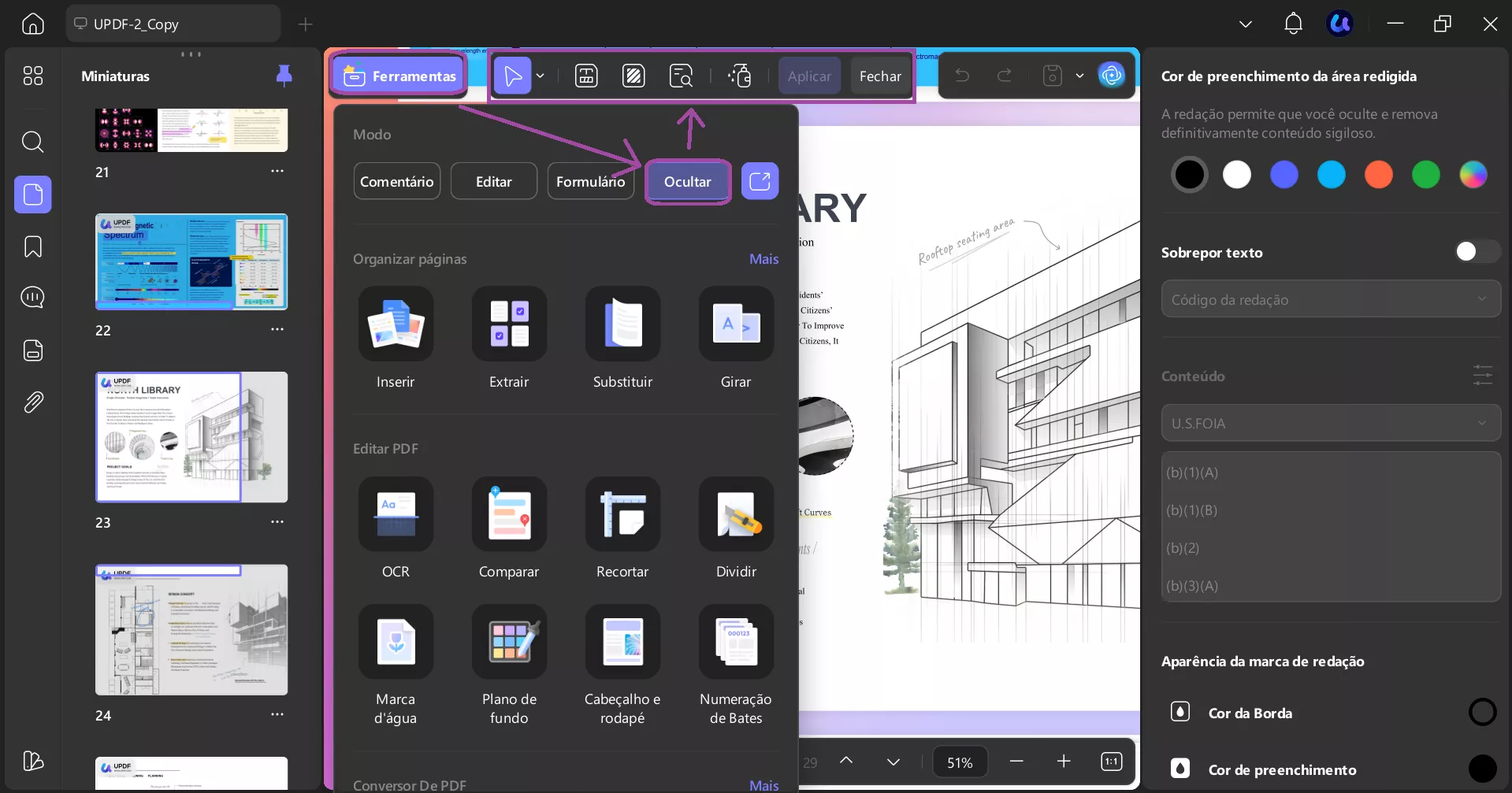The image size is (1512, 793).
Task: Pick the black fill color swatch
Action: tap(1190, 174)
